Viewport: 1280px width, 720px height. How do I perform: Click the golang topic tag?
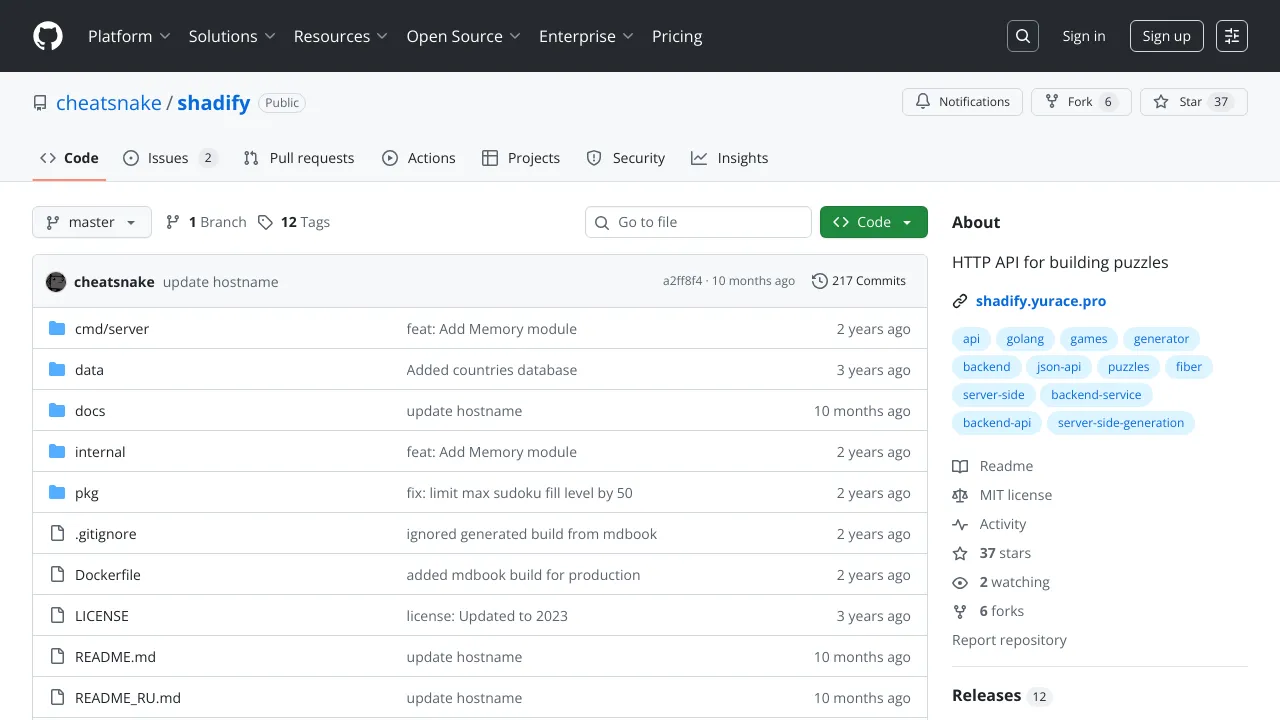[1025, 339]
